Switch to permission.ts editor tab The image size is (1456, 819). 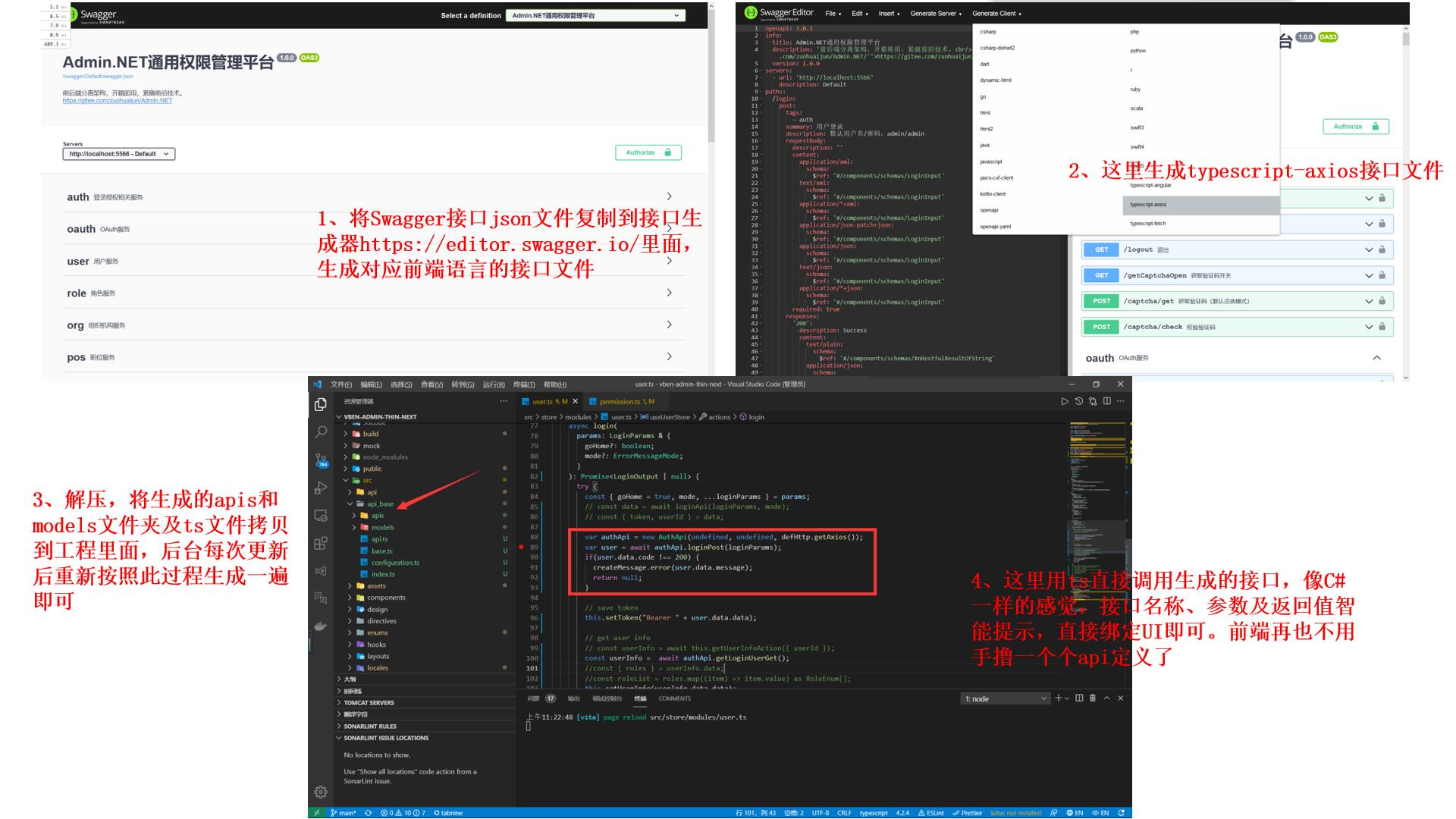coord(620,401)
